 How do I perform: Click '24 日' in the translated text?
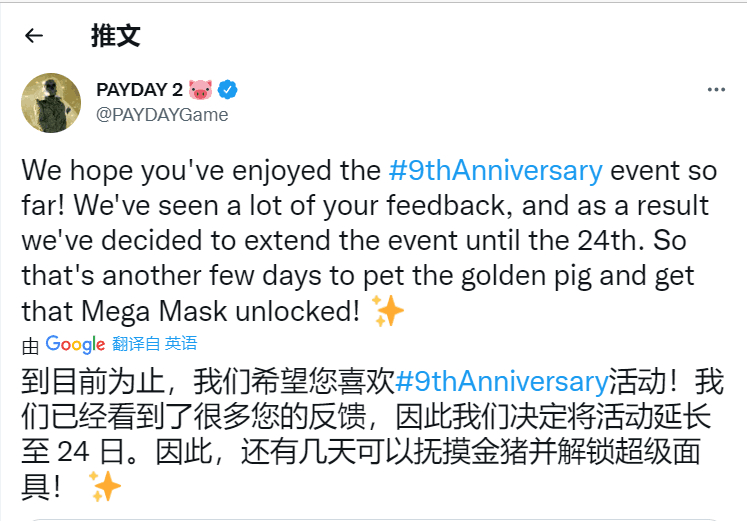[x=91, y=451]
